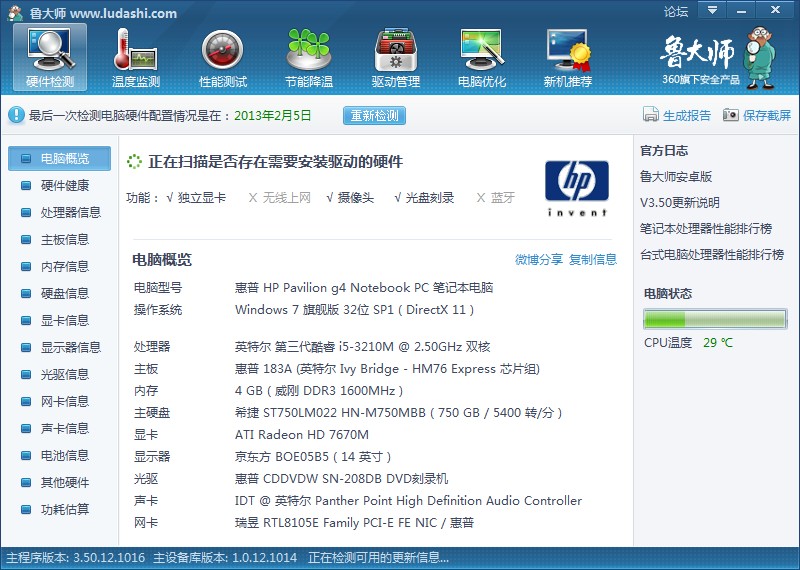Screen dimensions: 800x570
Task: Click the 主板 惠普 183A value
Action: pos(387,369)
